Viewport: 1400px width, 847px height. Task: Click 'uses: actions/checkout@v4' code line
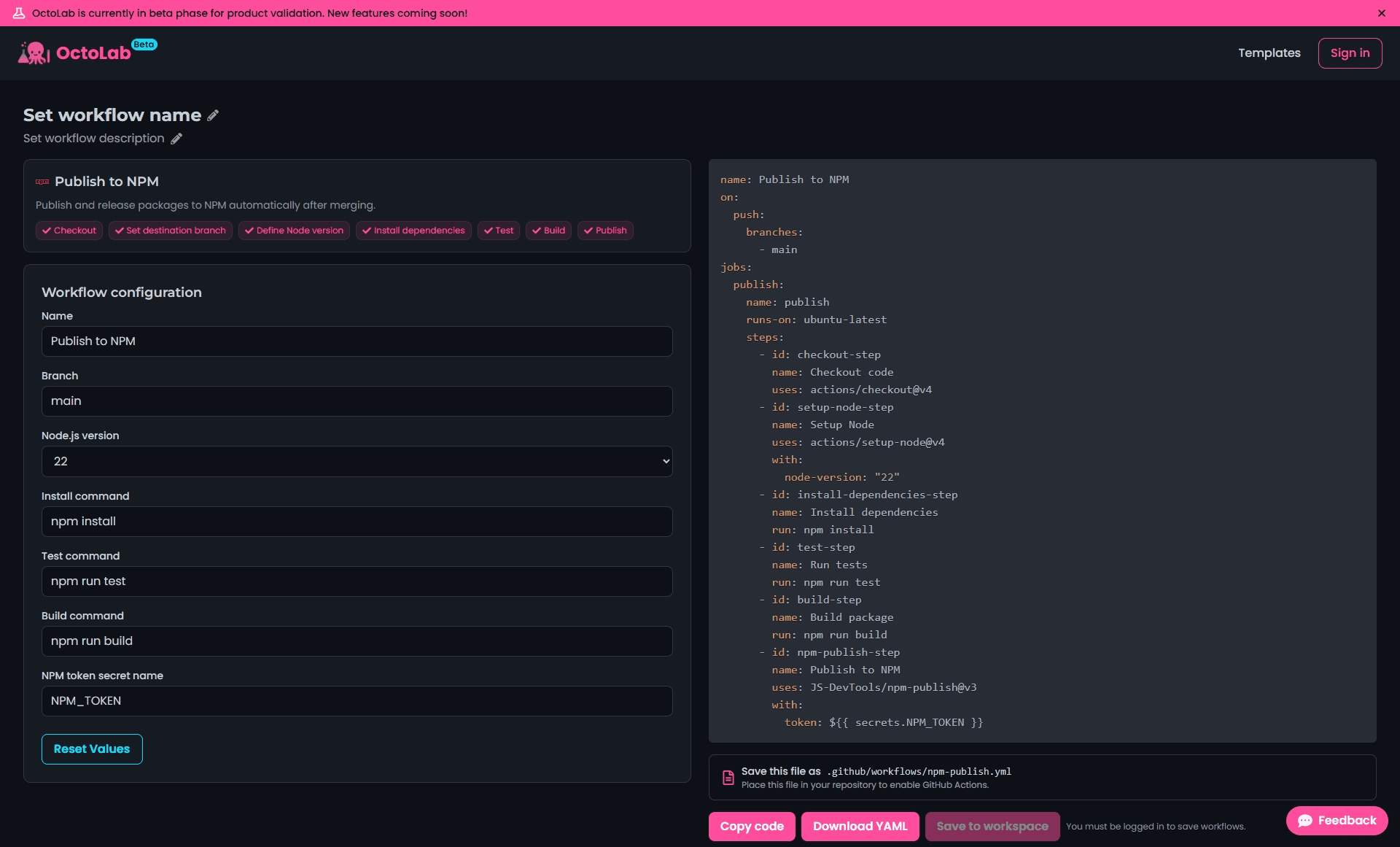852,390
